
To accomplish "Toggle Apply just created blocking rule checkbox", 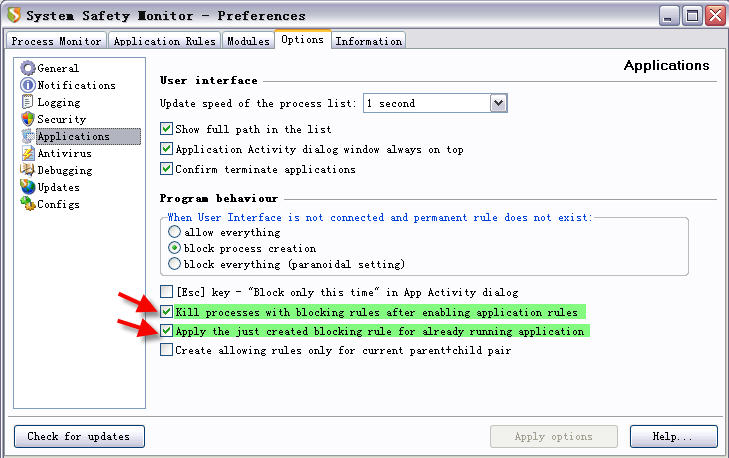I will 166,331.
